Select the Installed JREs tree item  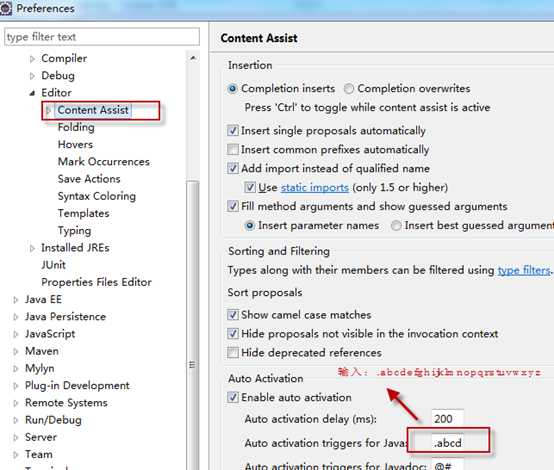coord(75,248)
